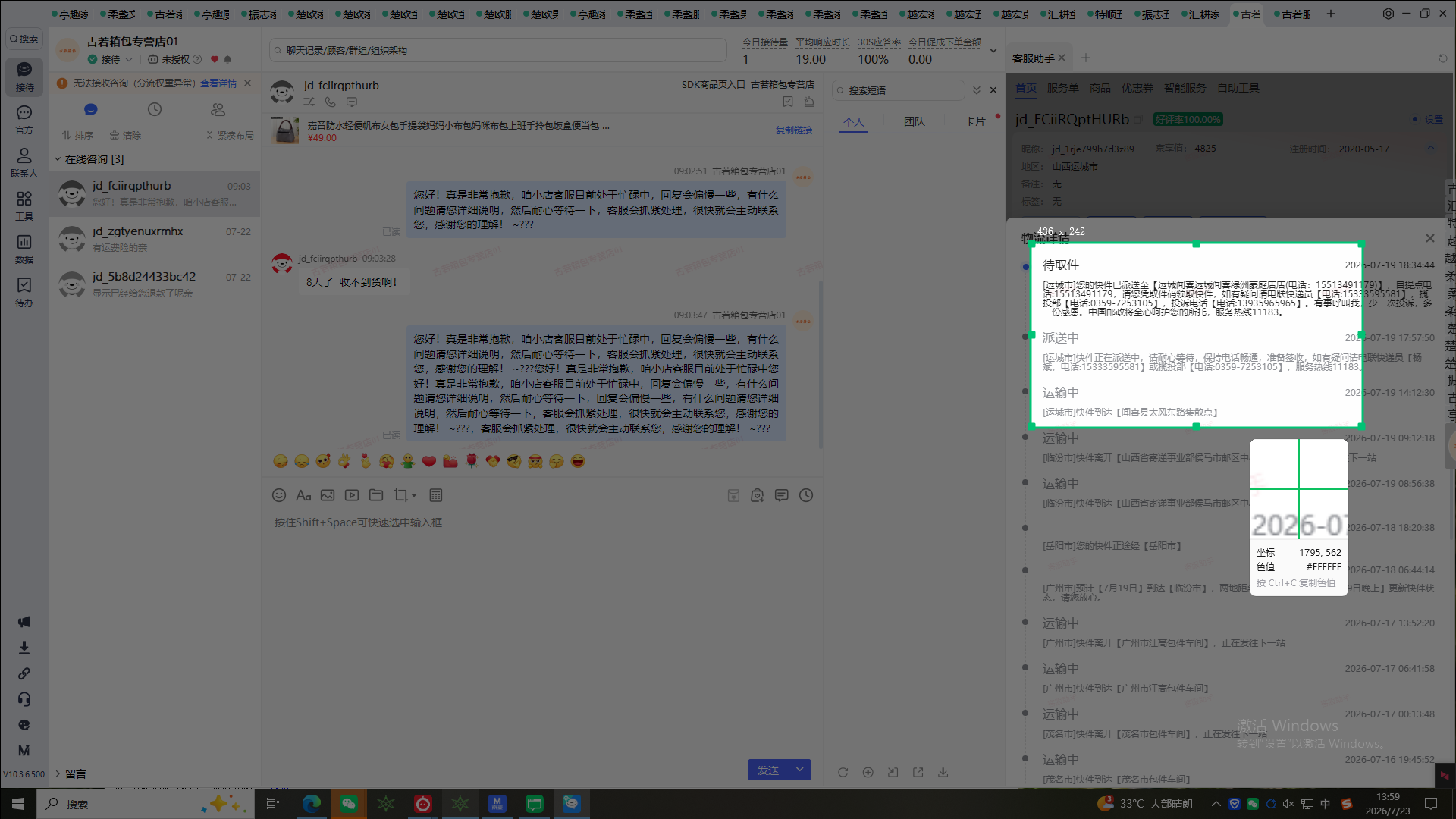
Task: Open the 联系人 contacts section
Action: point(24,163)
